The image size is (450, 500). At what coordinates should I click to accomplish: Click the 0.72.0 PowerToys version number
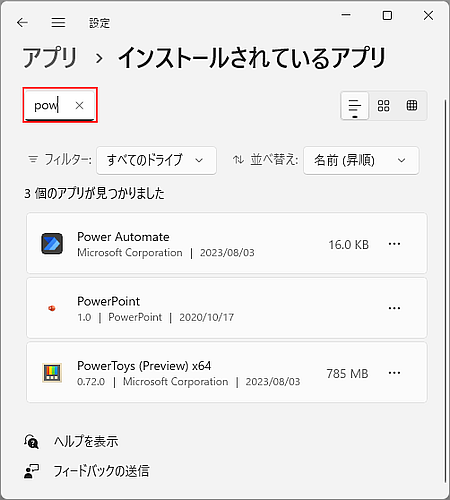point(91,381)
